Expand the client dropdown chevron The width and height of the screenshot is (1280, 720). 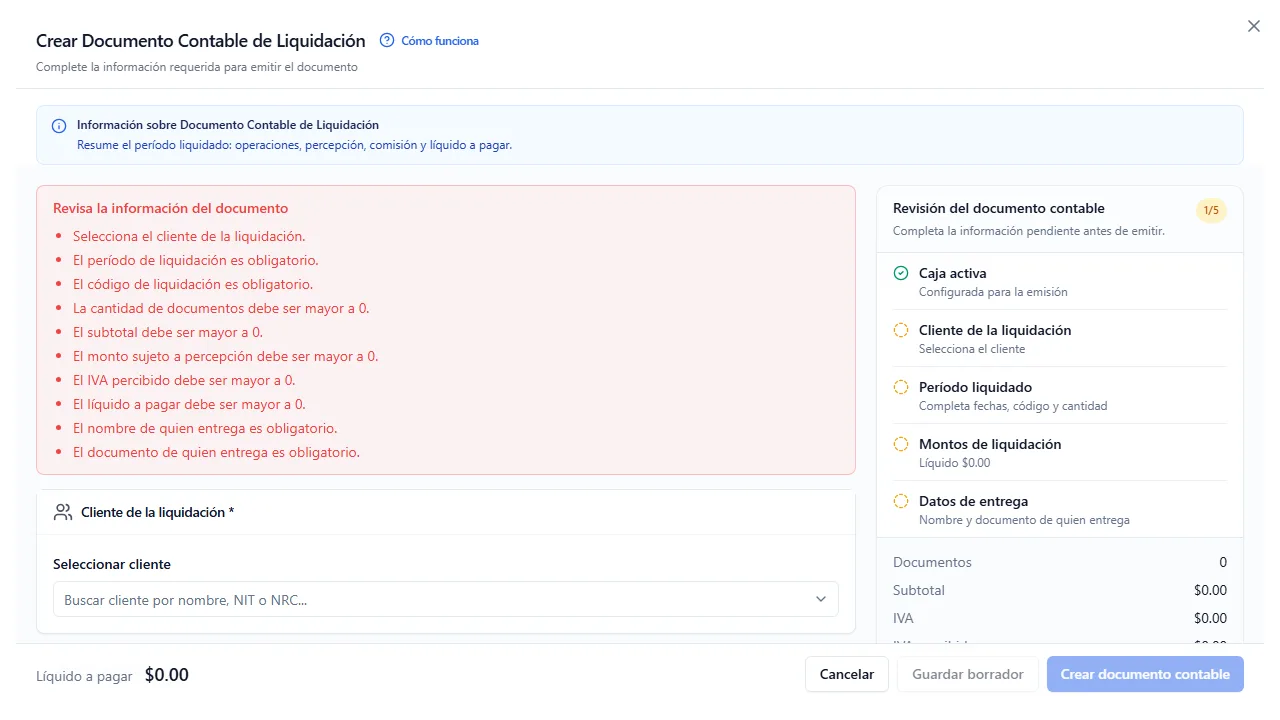tap(821, 599)
